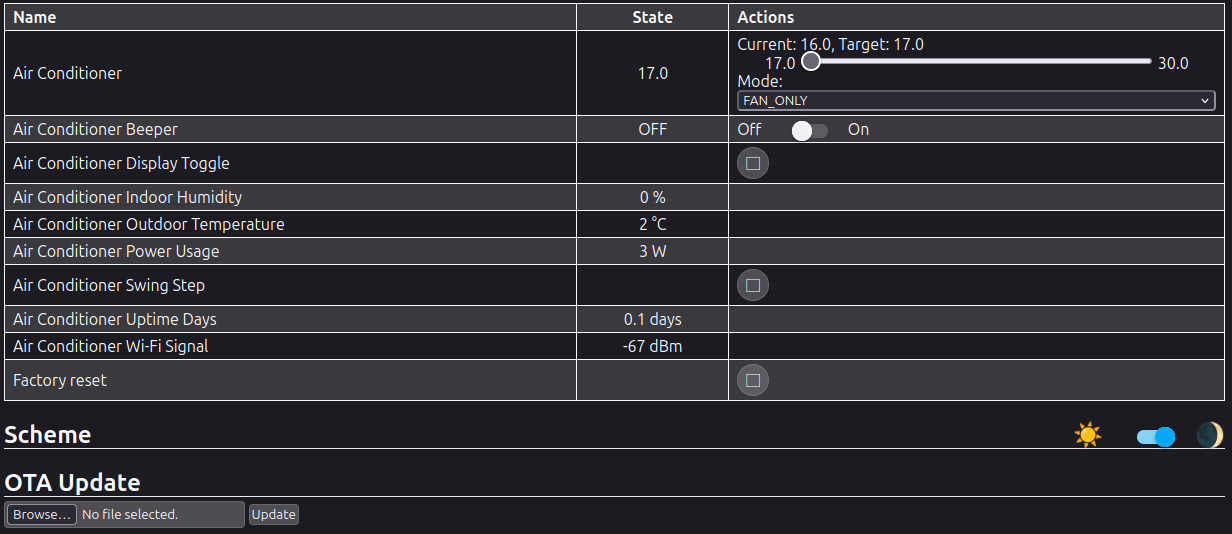This screenshot has height=534, width=1232.
Task: Click the Air Conditioner Outdoor Temperature label
Action: [x=148, y=224]
